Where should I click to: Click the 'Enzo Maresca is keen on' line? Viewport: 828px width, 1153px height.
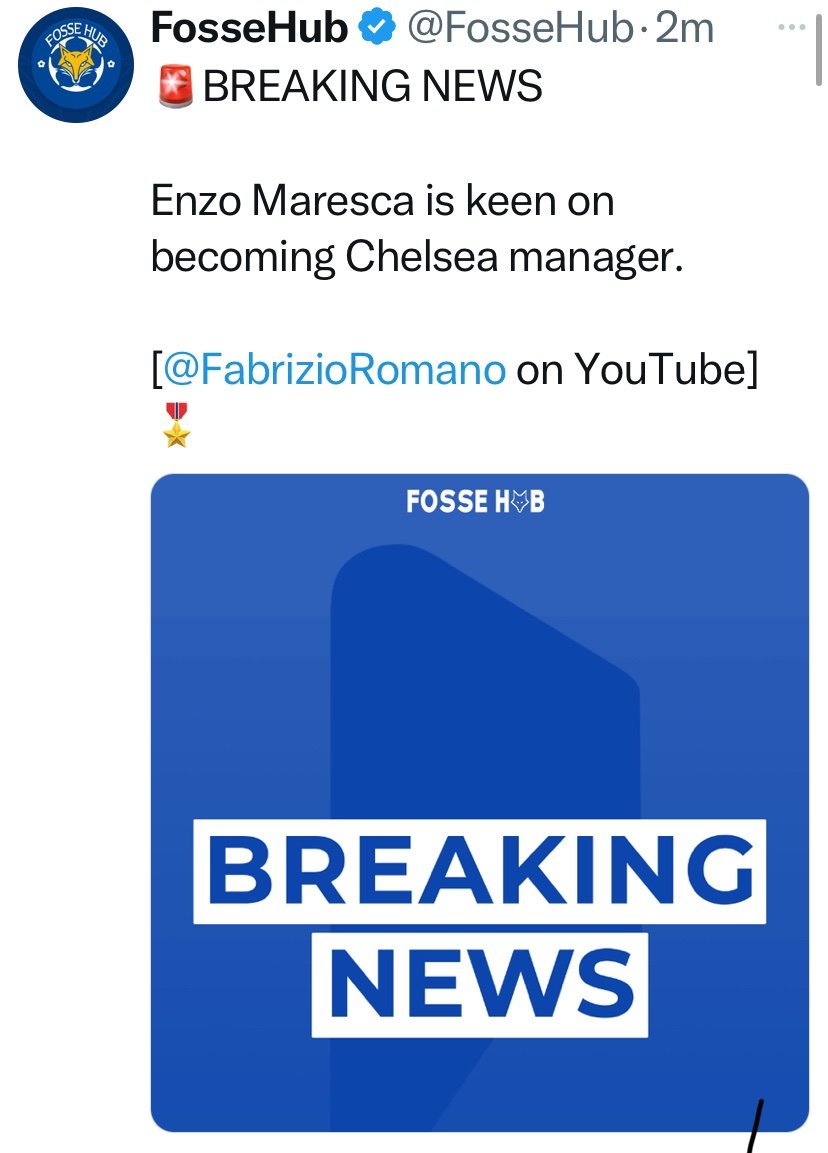(x=382, y=200)
